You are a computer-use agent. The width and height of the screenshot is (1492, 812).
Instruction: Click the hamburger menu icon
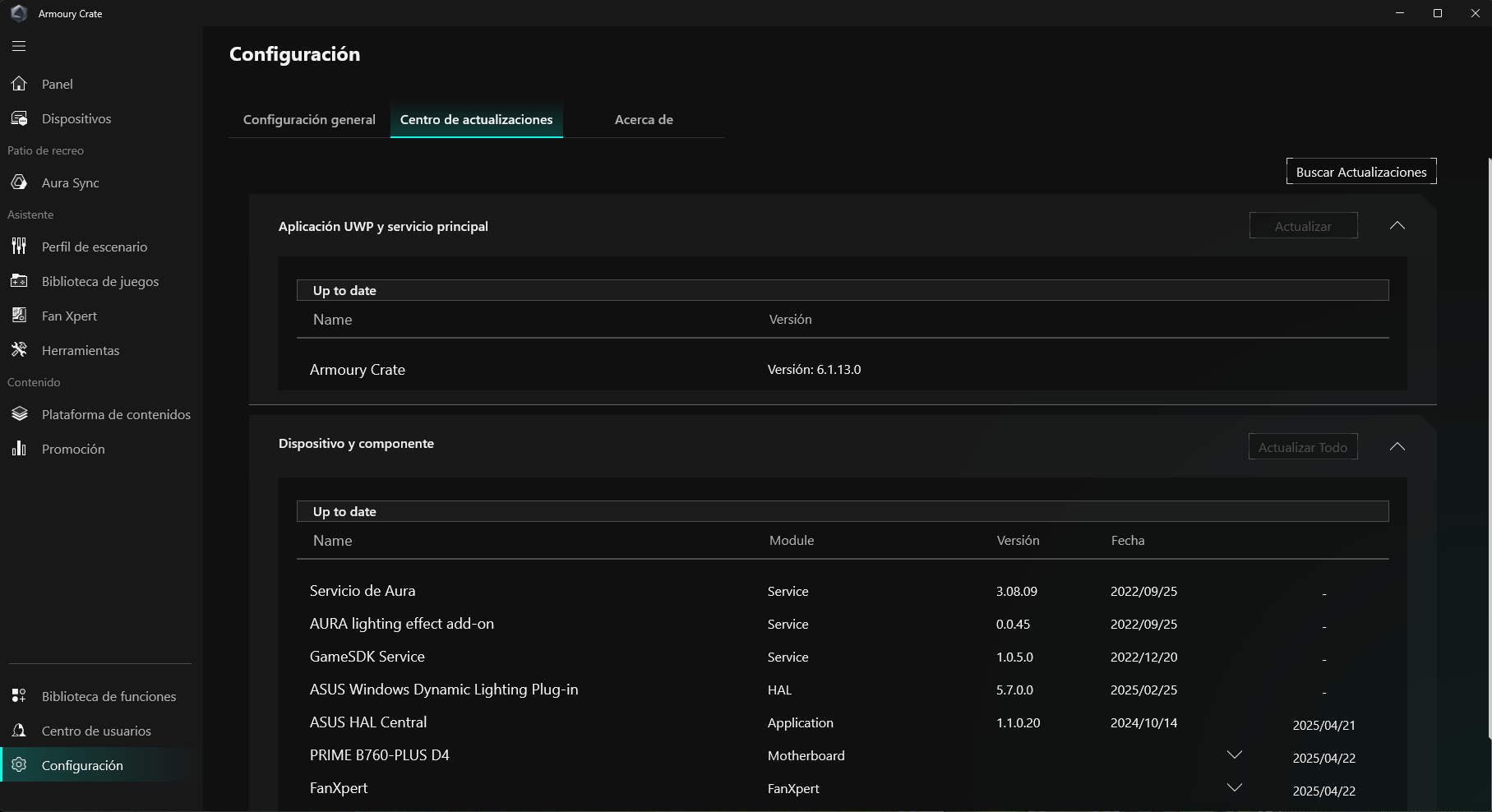pos(18,46)
